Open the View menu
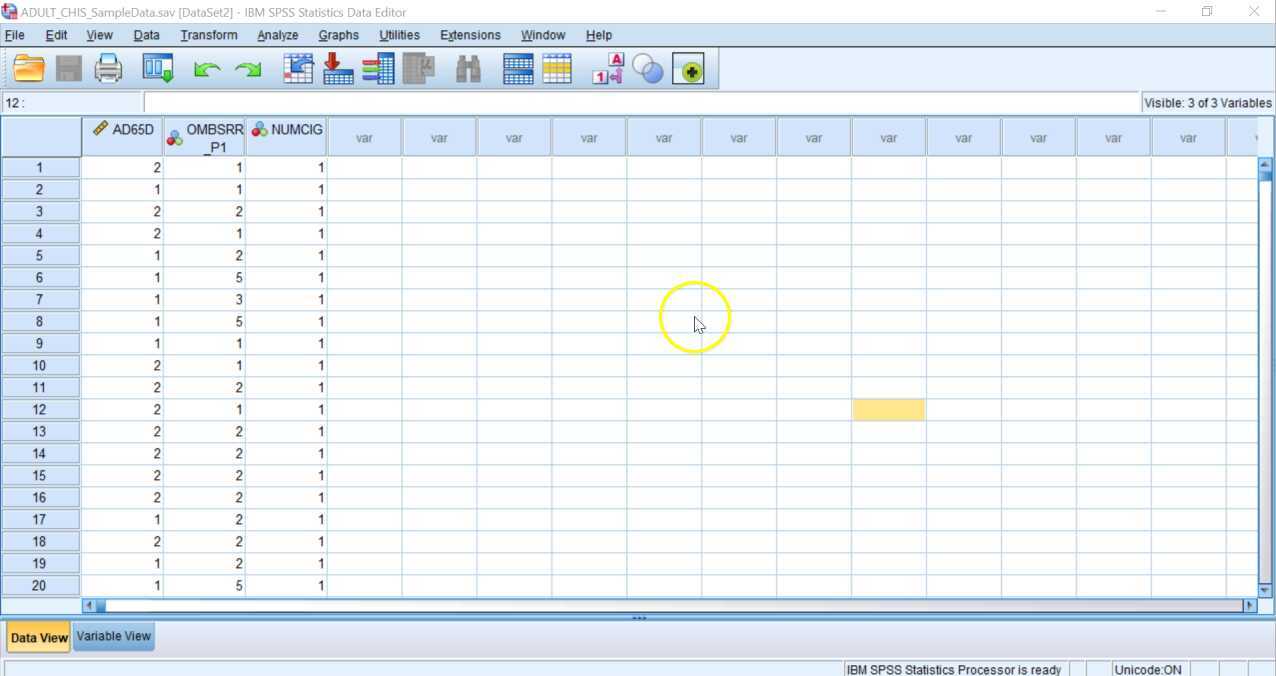 pyautogui.click(x=99, y=35)
